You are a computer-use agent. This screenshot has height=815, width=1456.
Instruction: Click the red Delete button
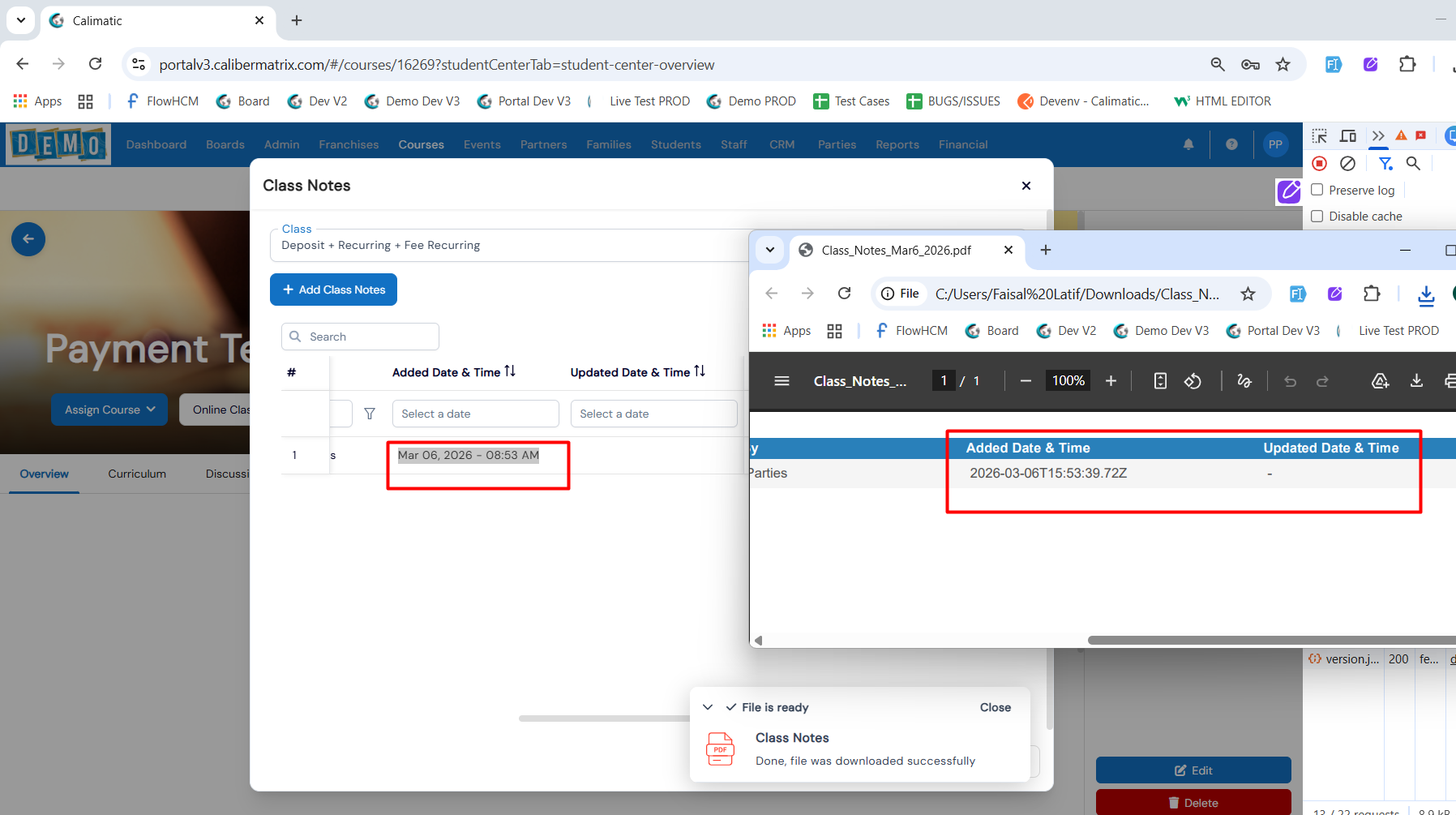coord(1193,803)
